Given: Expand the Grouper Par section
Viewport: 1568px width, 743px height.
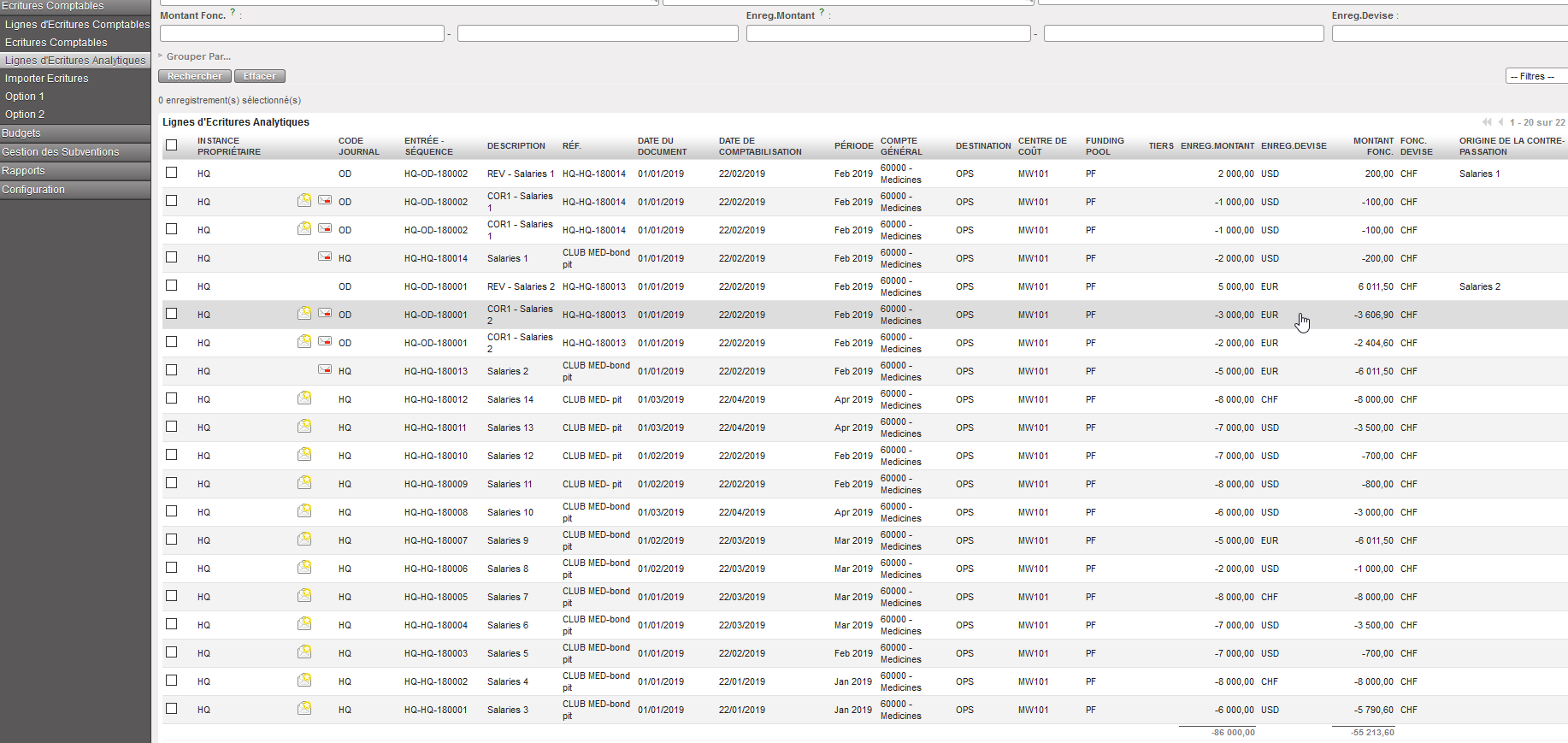Looking at the screenshot, I should (197, 56).
